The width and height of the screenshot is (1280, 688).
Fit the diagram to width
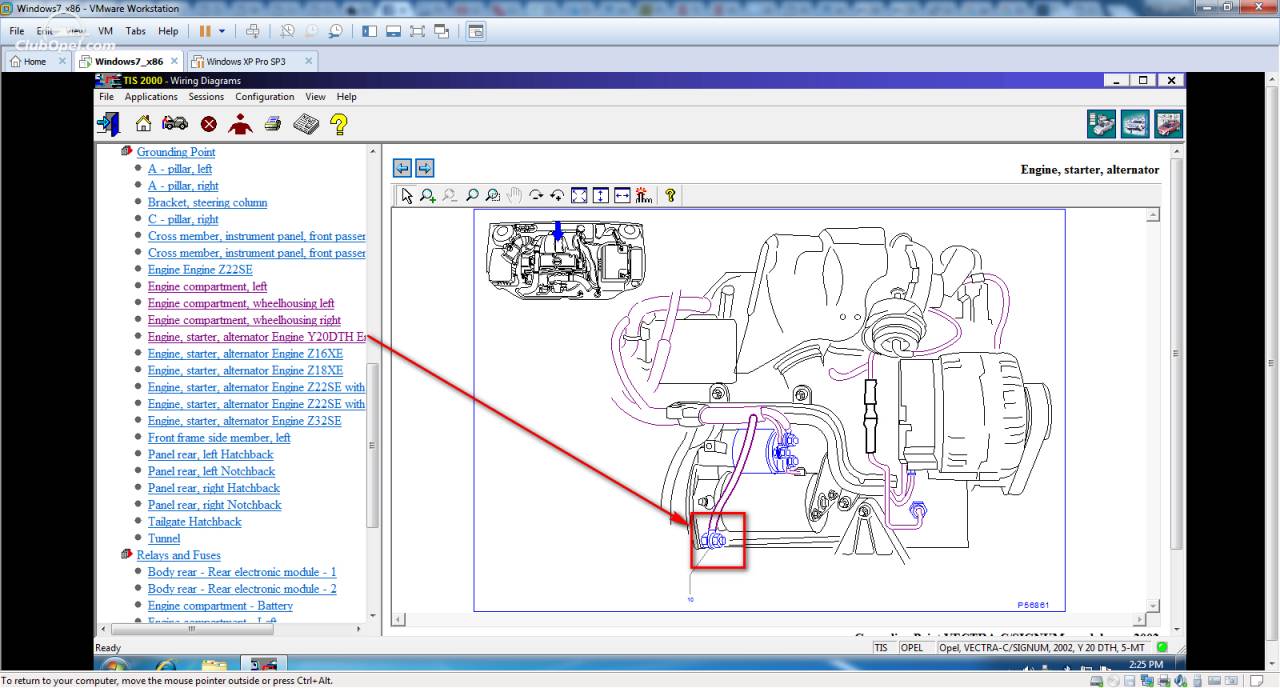pyautogui.click(x=622, y=196)
